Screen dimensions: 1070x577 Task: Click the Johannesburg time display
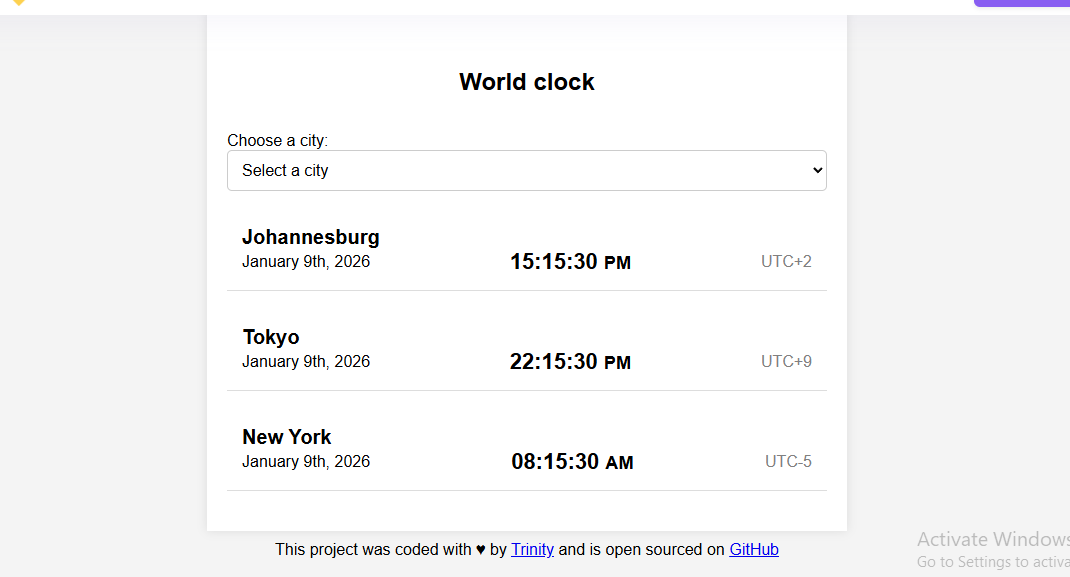click(x=571, y=261)
